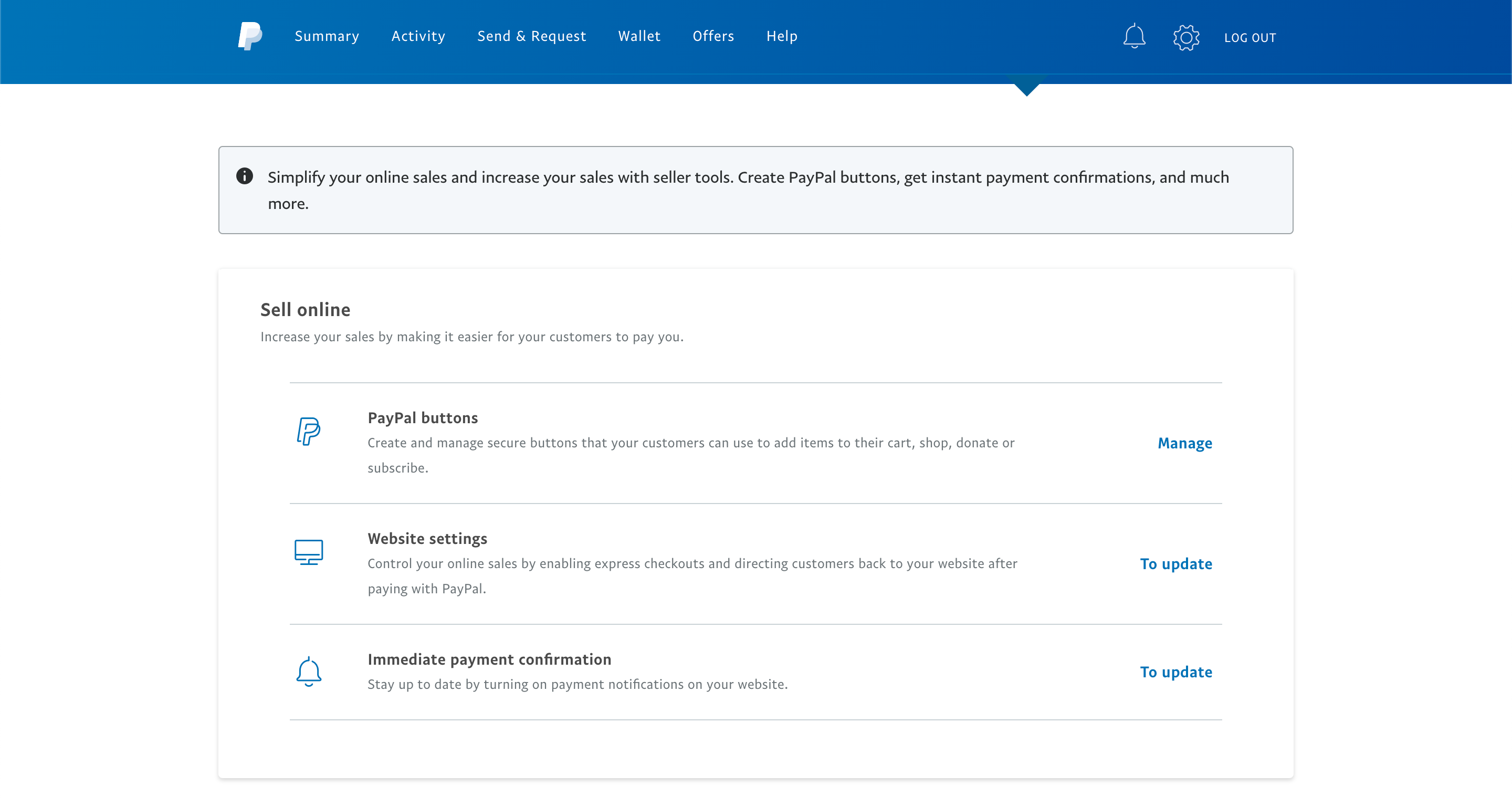Click the 'Website settings' heading
Screen dimensions: 1512x807
pyautogui.click(x=427, y=539)
